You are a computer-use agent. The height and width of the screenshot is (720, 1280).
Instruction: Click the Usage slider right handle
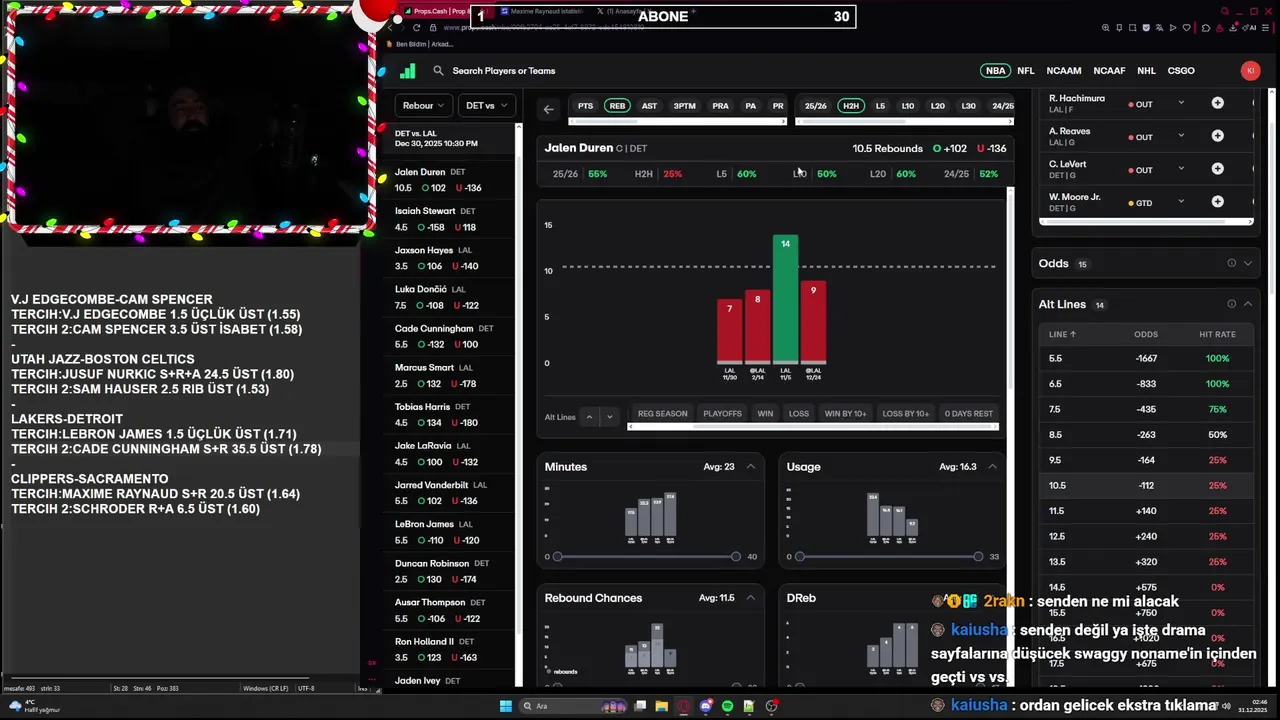click(x=978, y=556)
